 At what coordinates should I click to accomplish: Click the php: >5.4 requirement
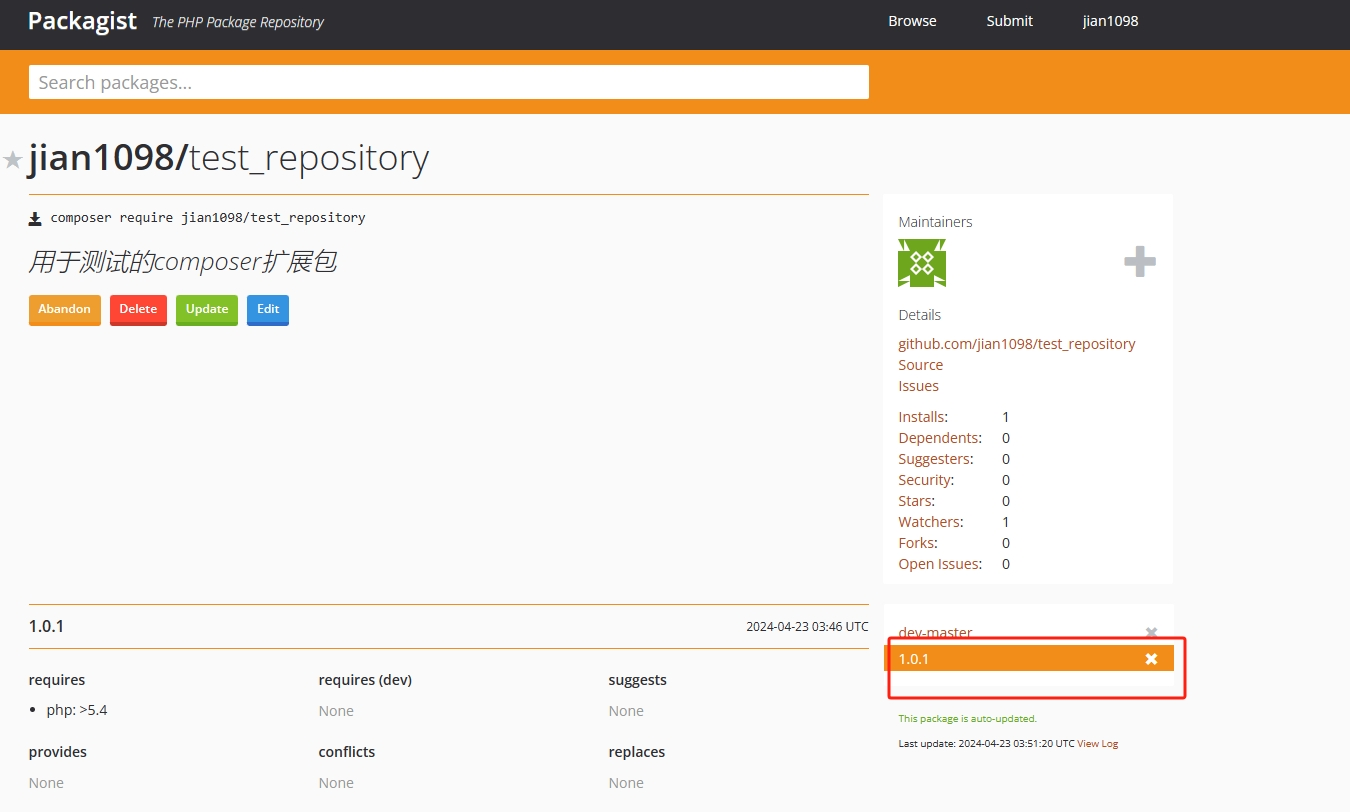pyautogui.click(x=76, y=711)
